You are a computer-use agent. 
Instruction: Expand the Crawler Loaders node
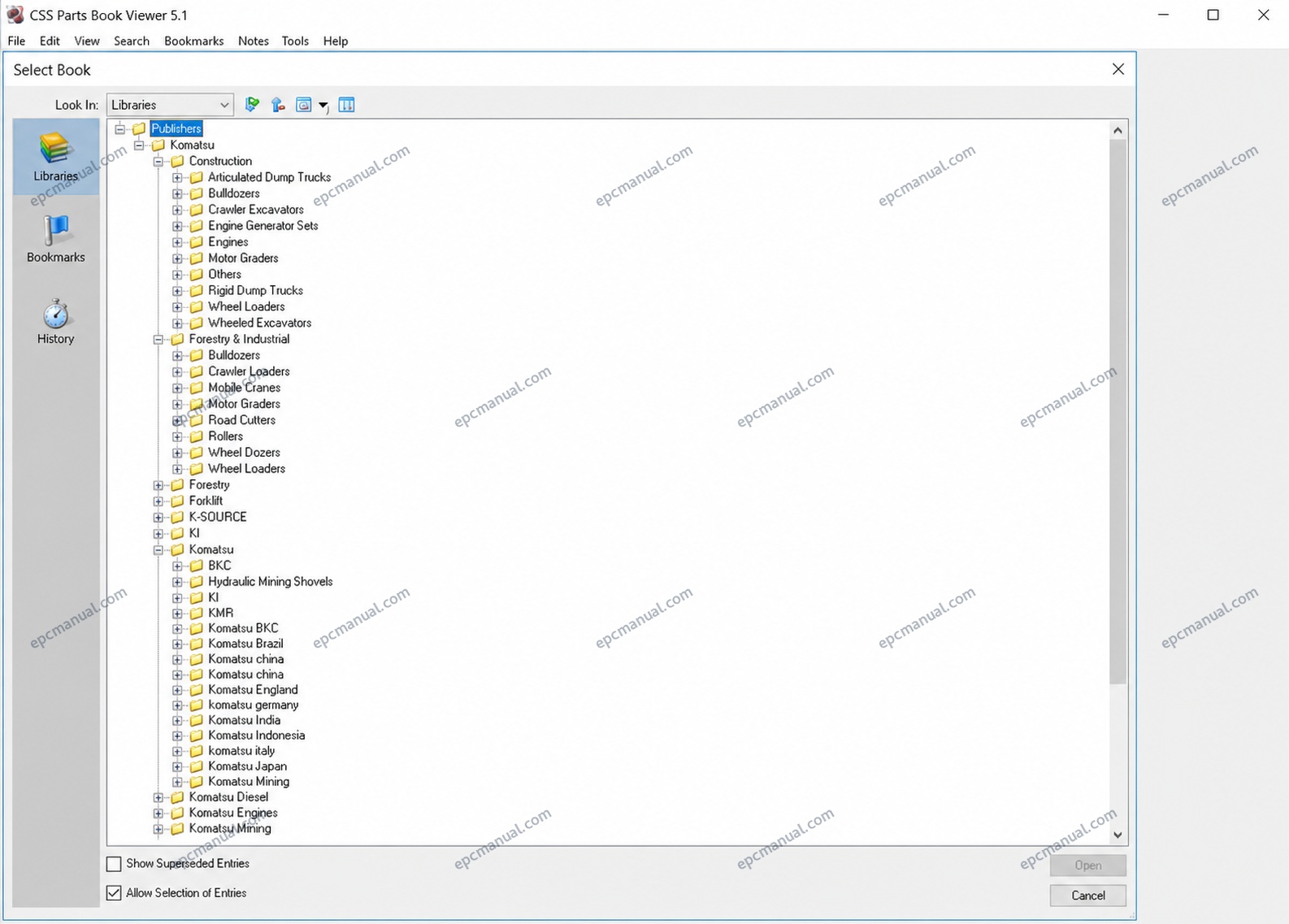[177, 371]
